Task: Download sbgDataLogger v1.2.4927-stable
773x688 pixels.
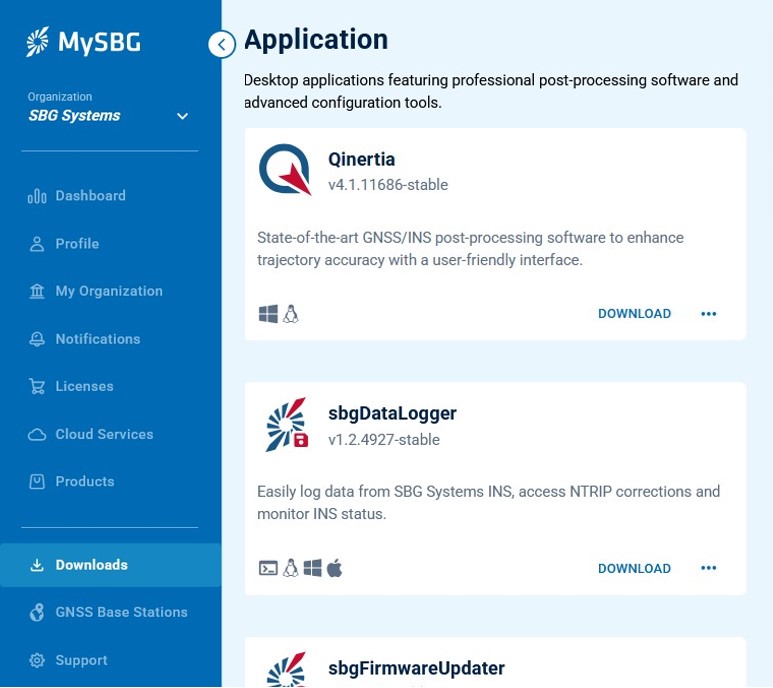Action: [634, 569]
